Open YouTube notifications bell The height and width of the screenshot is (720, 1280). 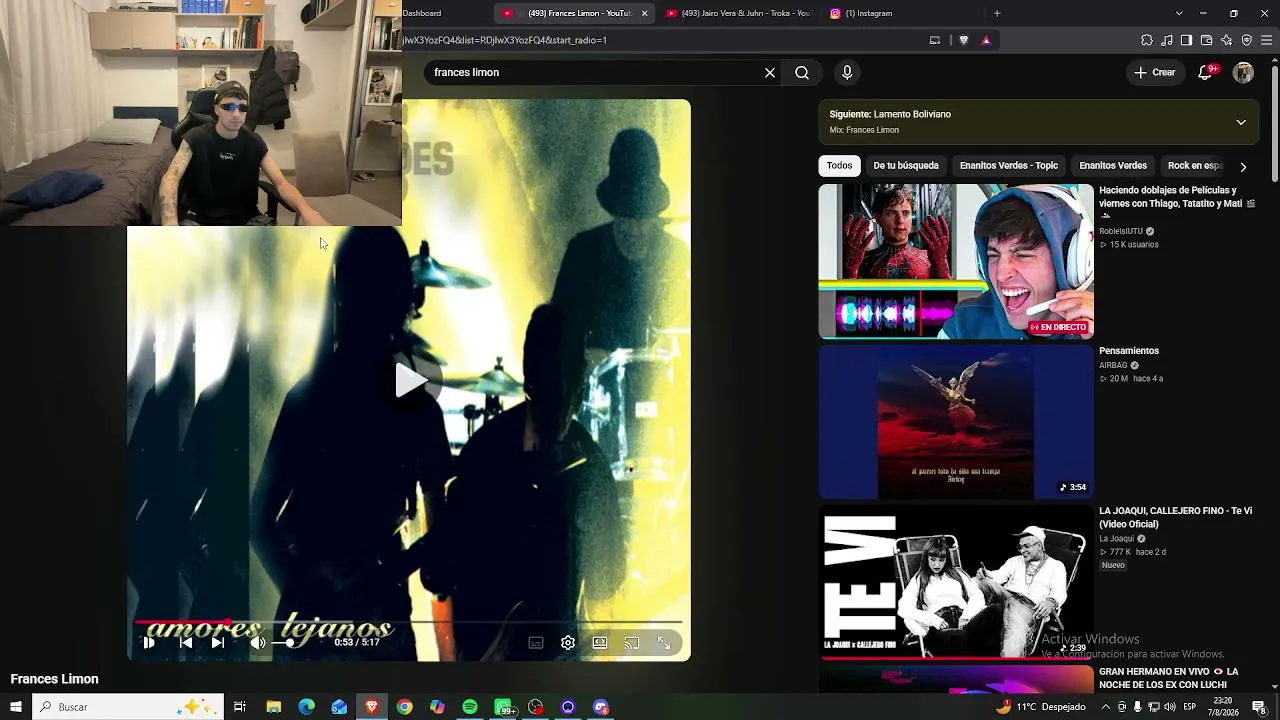click(x=1206, y=73)
